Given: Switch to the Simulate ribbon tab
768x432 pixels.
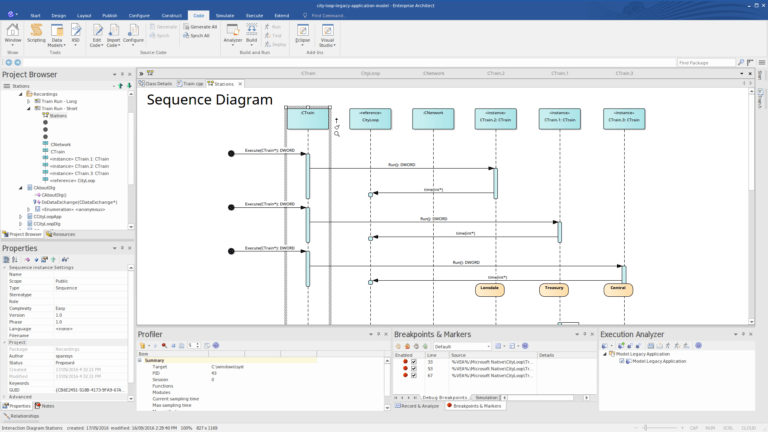Looking at the screenshot, I should click(x=227, y=16).
